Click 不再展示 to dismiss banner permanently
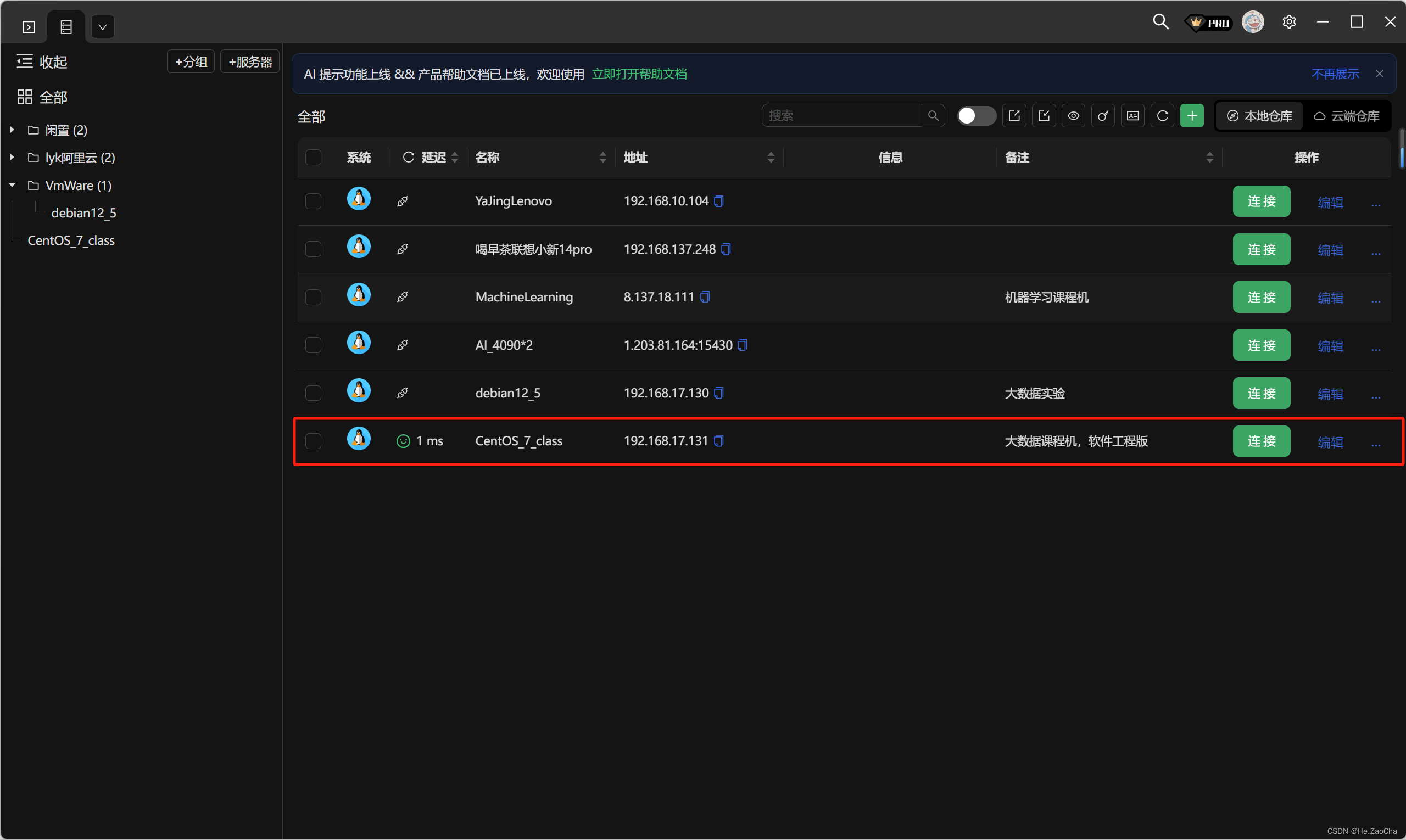1406x840 pixels. (1335, 74)
